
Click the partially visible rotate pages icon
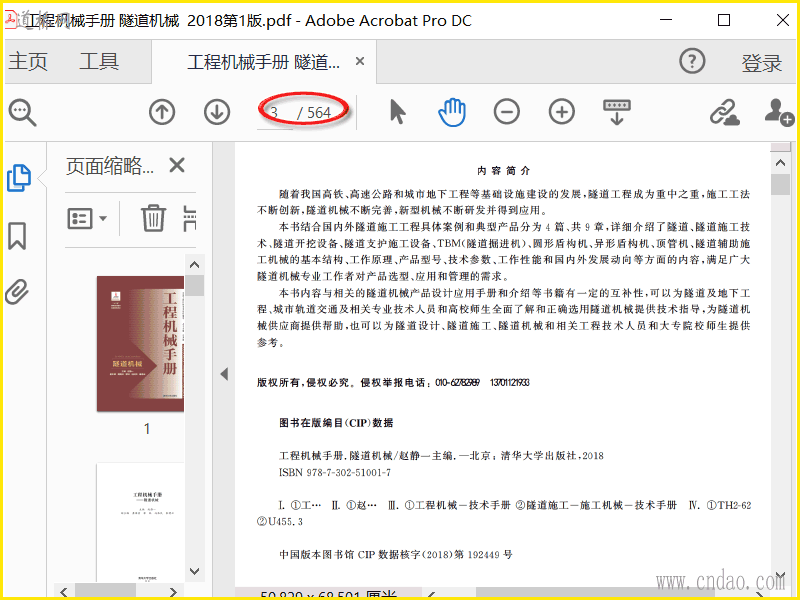coord(190,218)
